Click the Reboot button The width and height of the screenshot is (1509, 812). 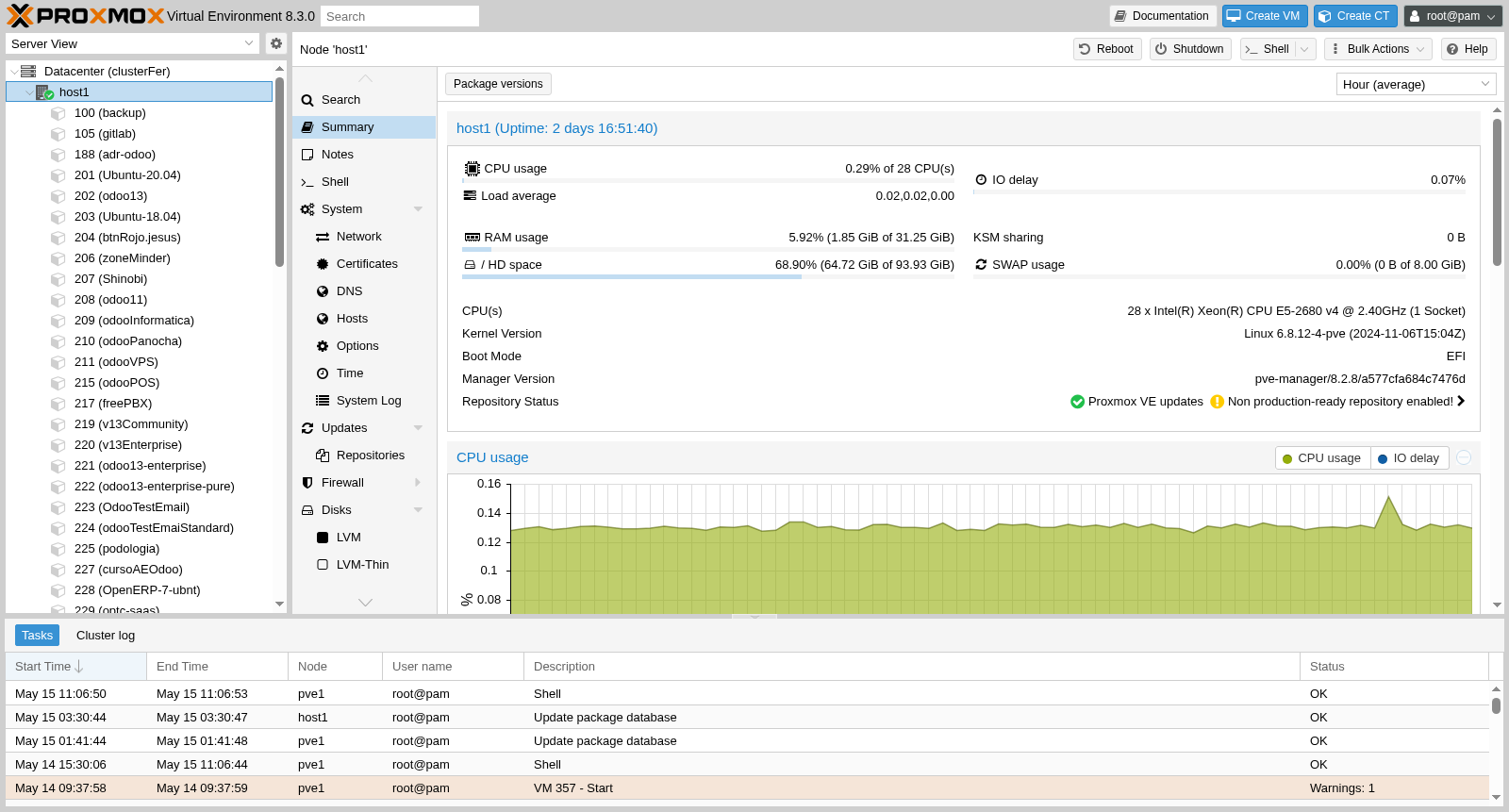pyautogui.click(x=1107, y=49)
